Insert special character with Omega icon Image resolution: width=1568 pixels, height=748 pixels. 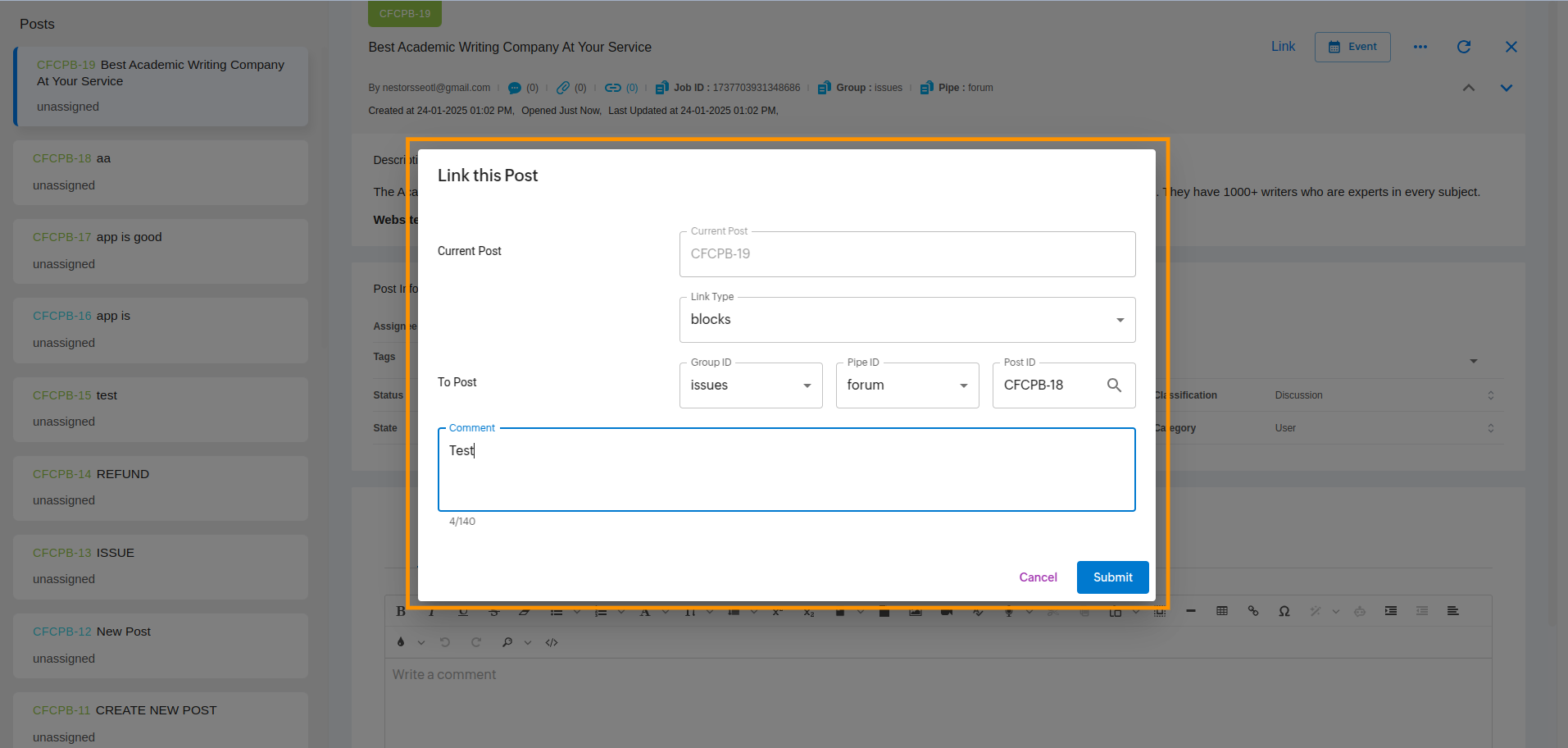(x=1284, y=611)
